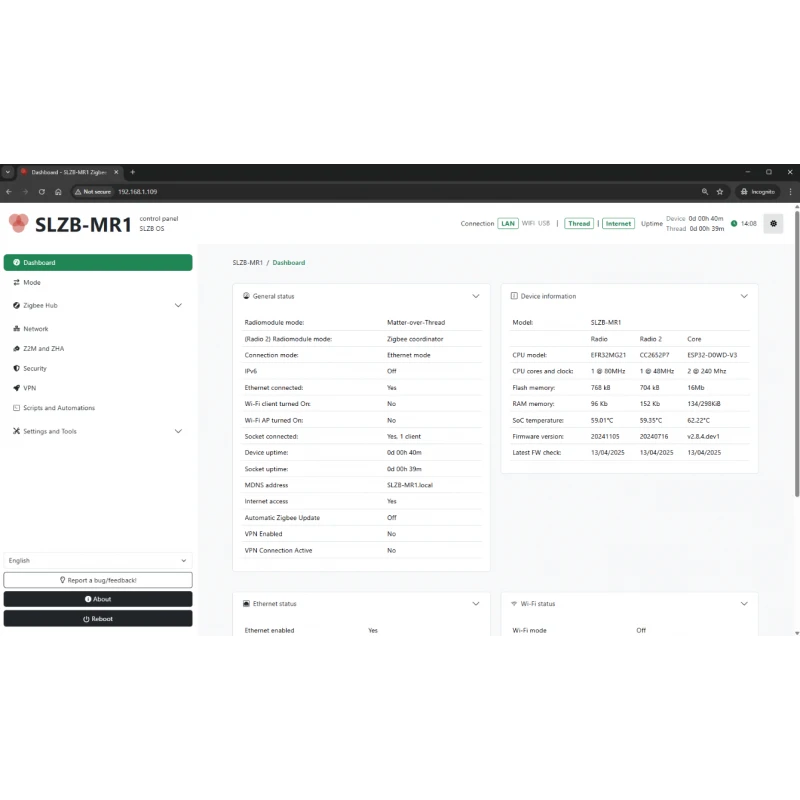Viewport: 800px width, 800px height.
Task: Click the Incognito profile indicator
Action: [758, 191]
